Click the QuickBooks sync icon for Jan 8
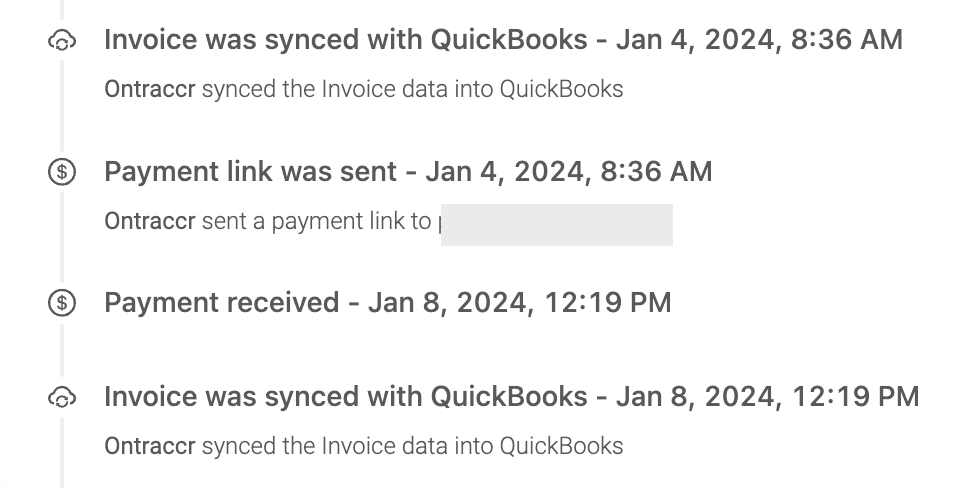The height and width of the screenshot is (488, 960). pos(62,398)
